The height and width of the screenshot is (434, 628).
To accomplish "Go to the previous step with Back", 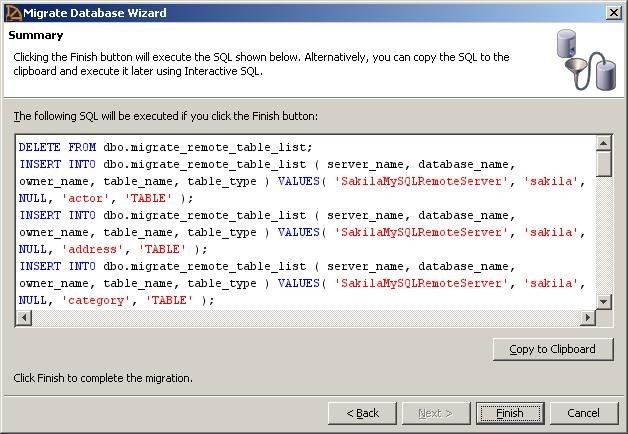I will pyautogui.click(x=362, y=413).
